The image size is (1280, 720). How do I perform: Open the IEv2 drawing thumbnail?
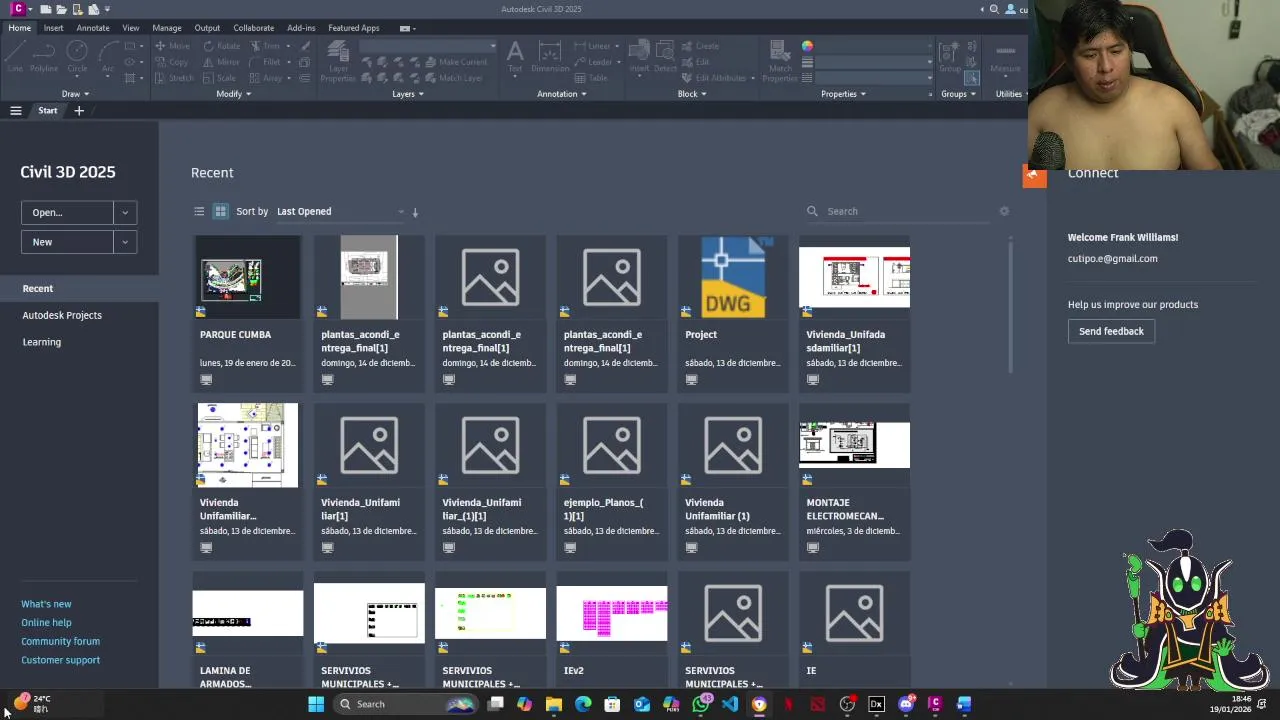coord(612,613)
